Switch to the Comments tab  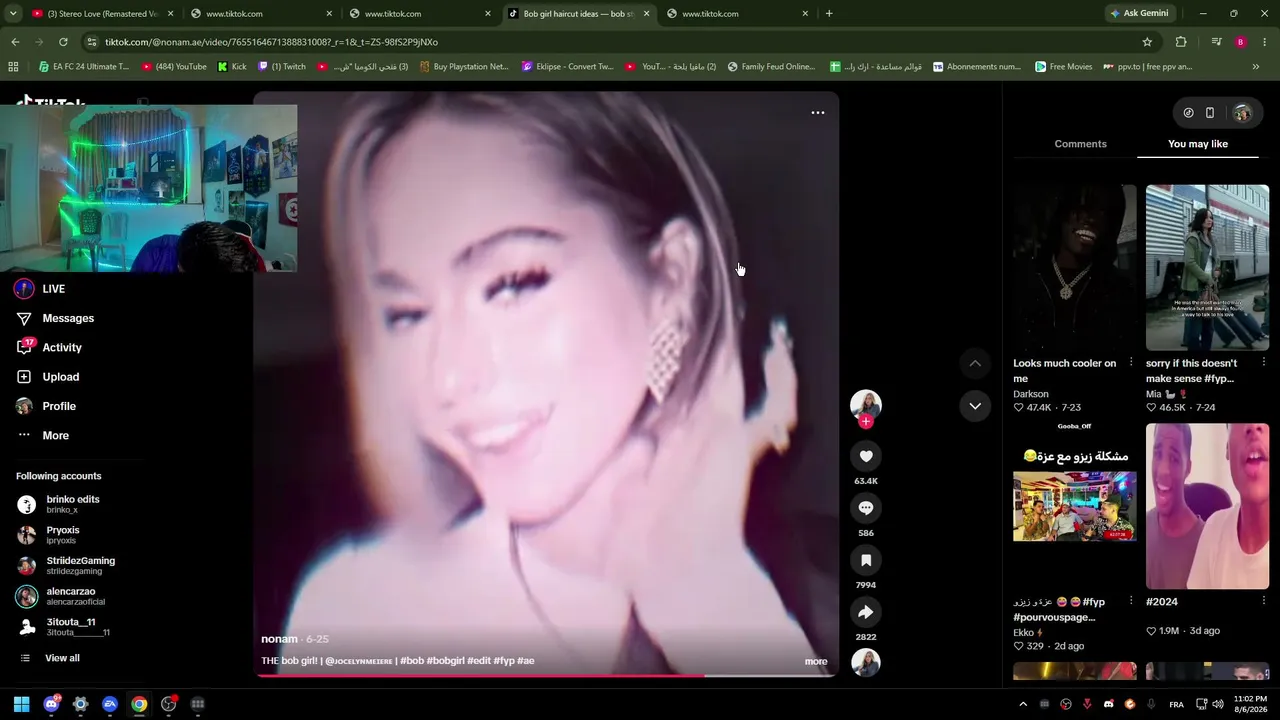1080,144
